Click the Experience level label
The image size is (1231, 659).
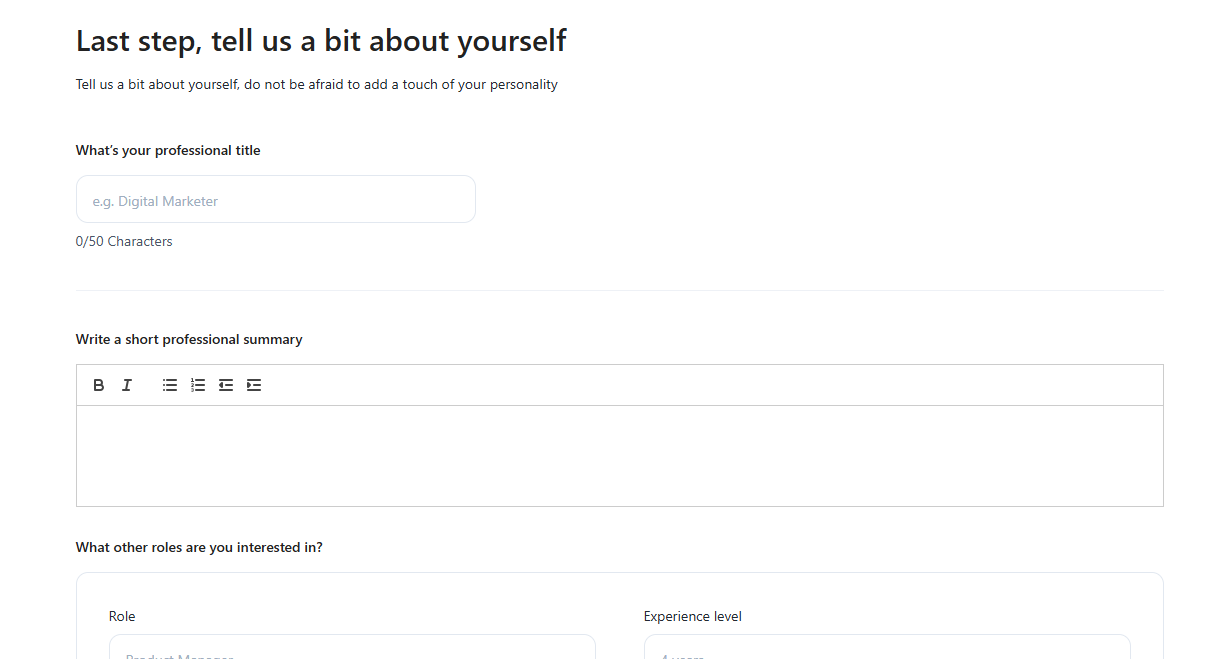coord(692,617)
